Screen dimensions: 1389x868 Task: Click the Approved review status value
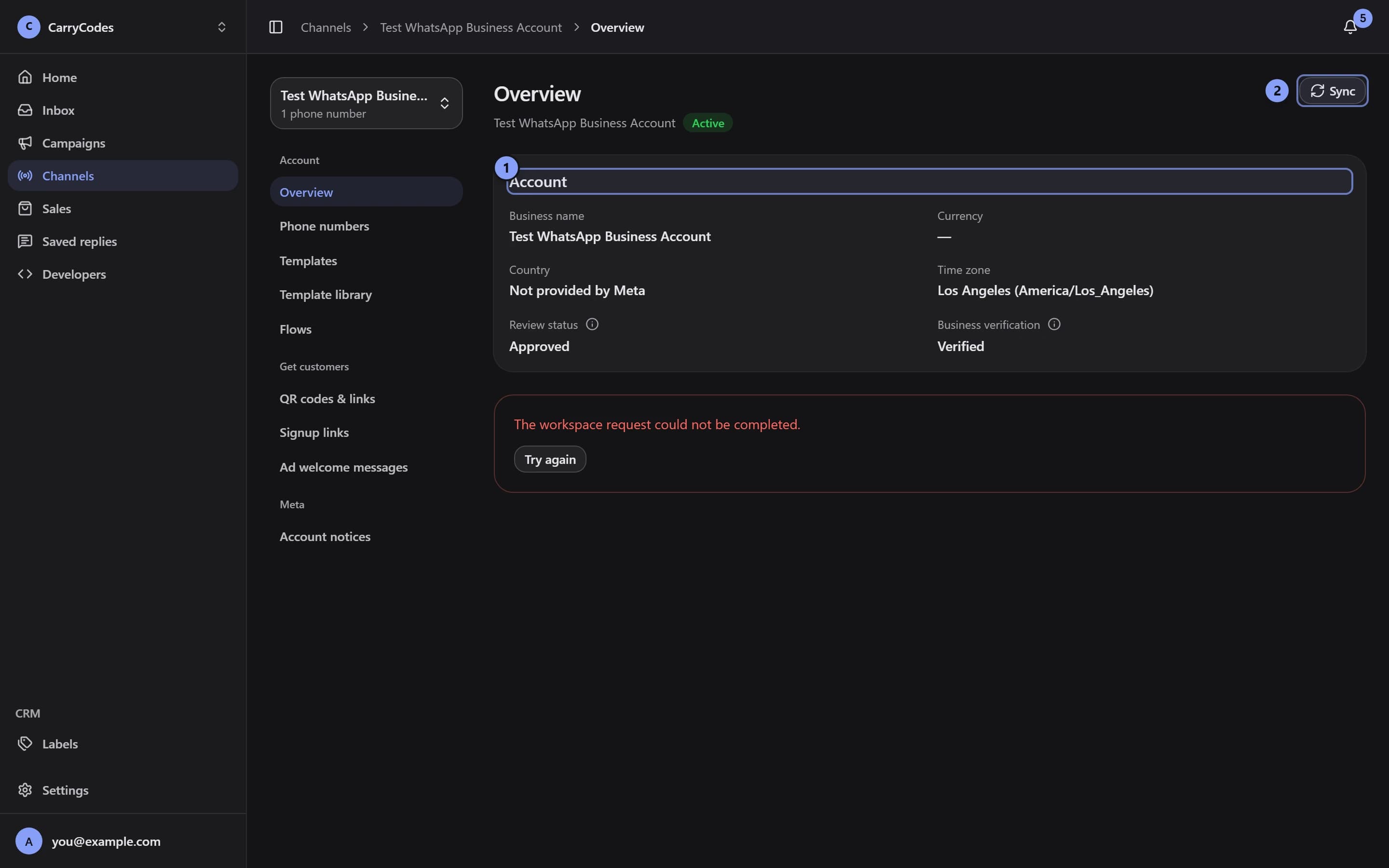click(x=539, y=346)
